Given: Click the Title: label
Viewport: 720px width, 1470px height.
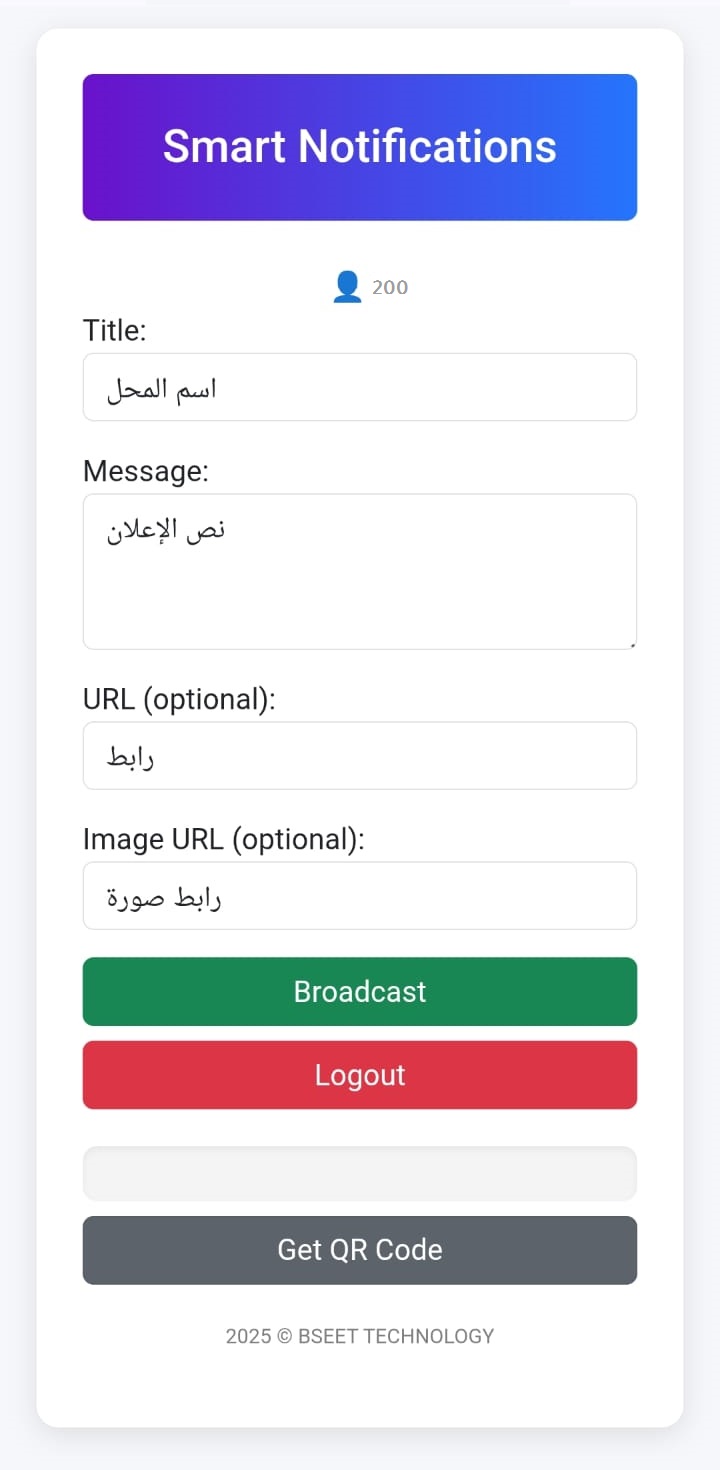Looking at the screenshot, I should coord(114,330).
